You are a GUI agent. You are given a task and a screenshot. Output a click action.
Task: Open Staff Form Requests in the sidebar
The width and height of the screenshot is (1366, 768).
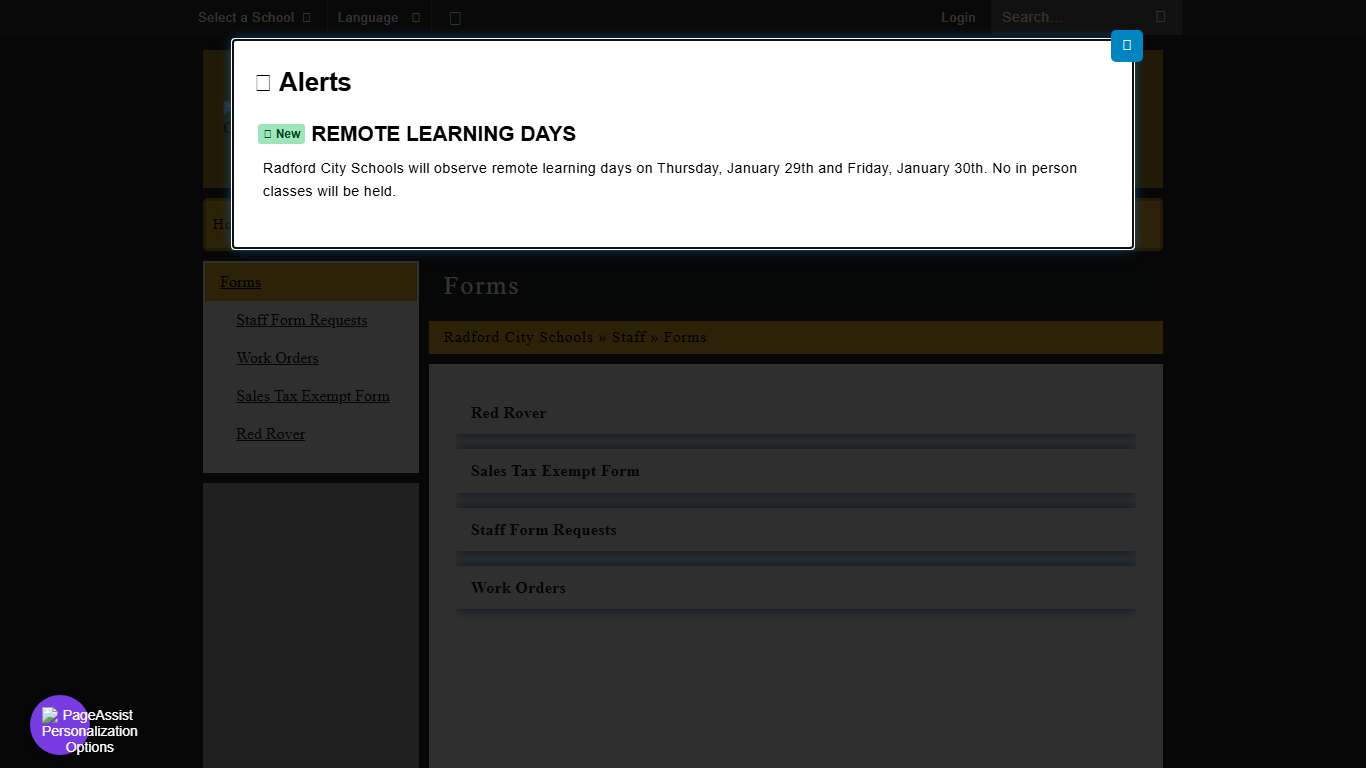click(301, 320)
